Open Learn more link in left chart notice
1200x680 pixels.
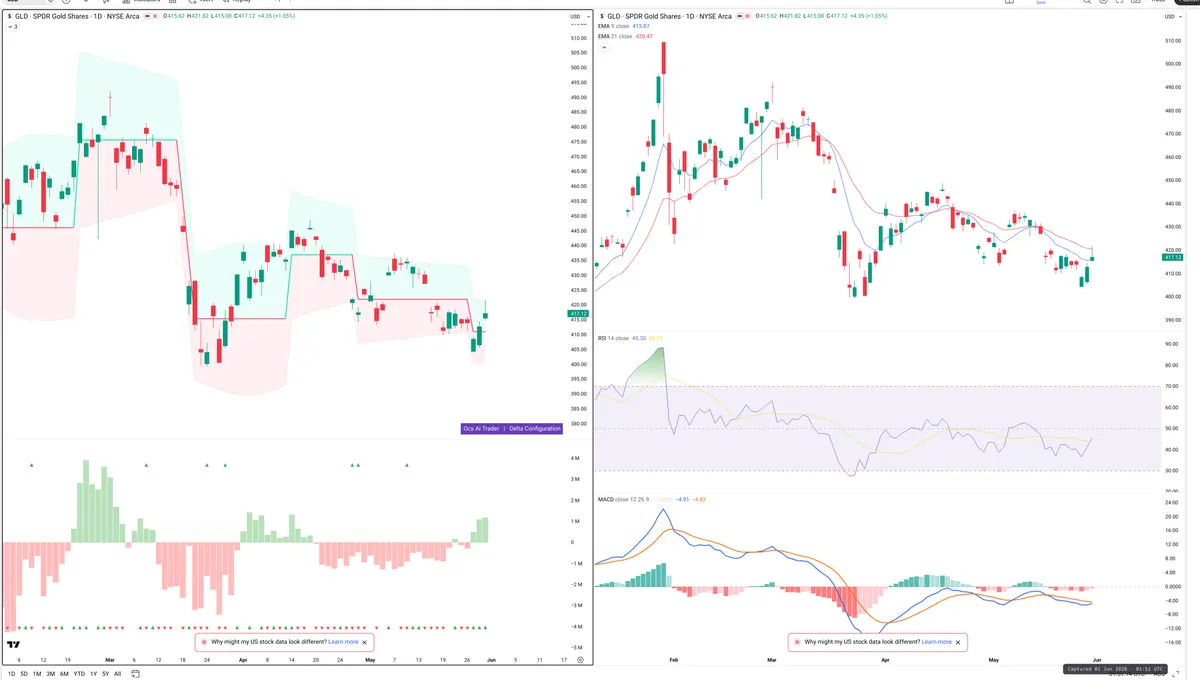343,642
